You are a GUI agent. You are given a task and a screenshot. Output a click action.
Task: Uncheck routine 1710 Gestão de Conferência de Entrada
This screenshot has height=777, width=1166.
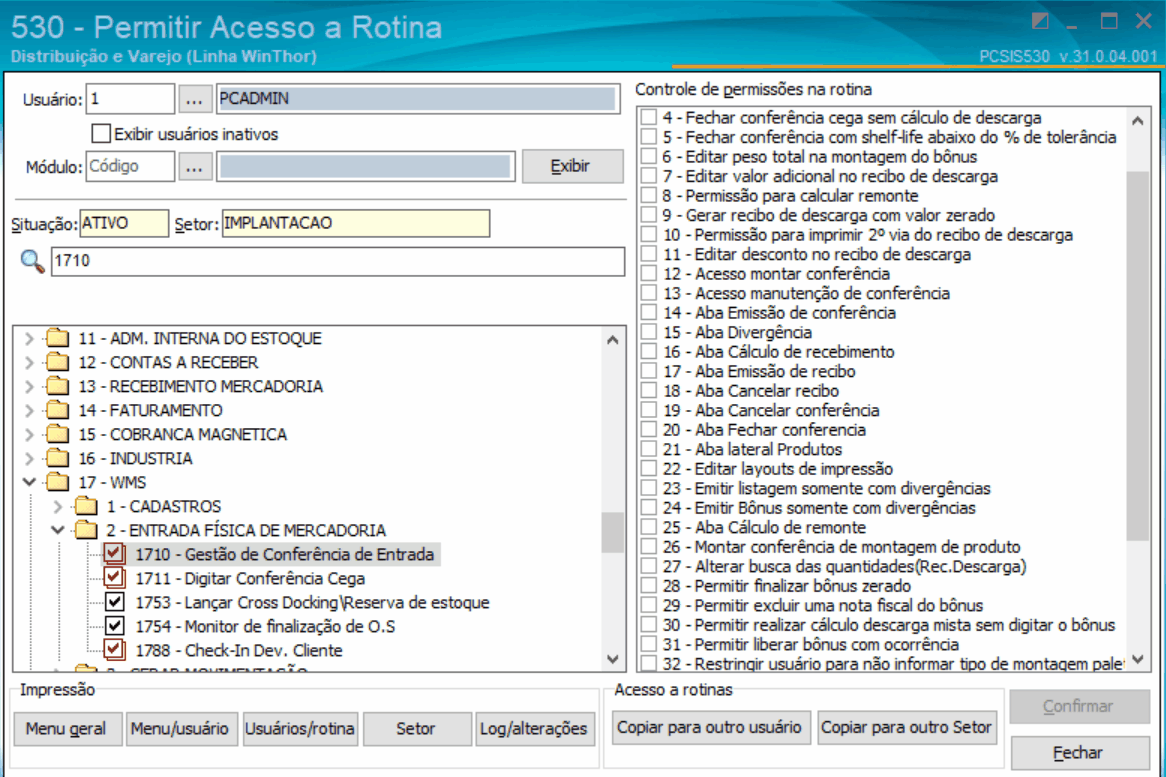point(114,554)
